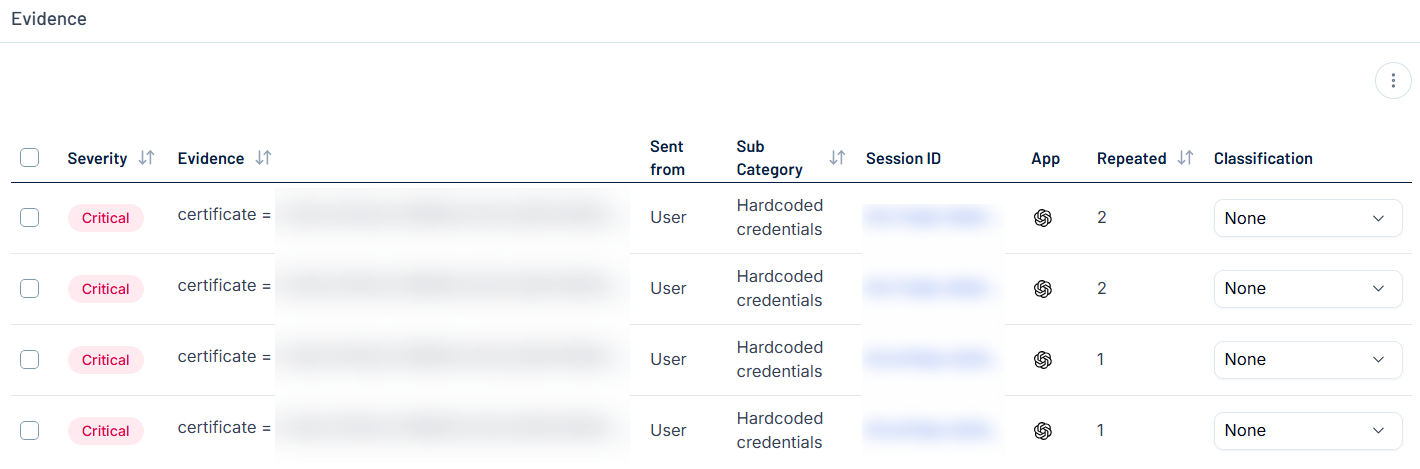
Task: Check the third evidence row checkbox
Action: pyautogui.click(x=30, y=359)
